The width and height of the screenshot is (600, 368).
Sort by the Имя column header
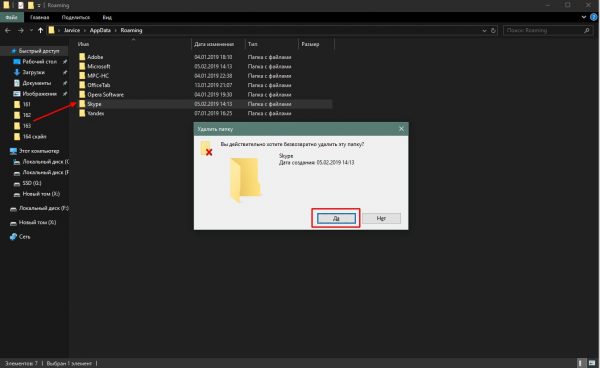pyautogui.click(x=83, y=44)
